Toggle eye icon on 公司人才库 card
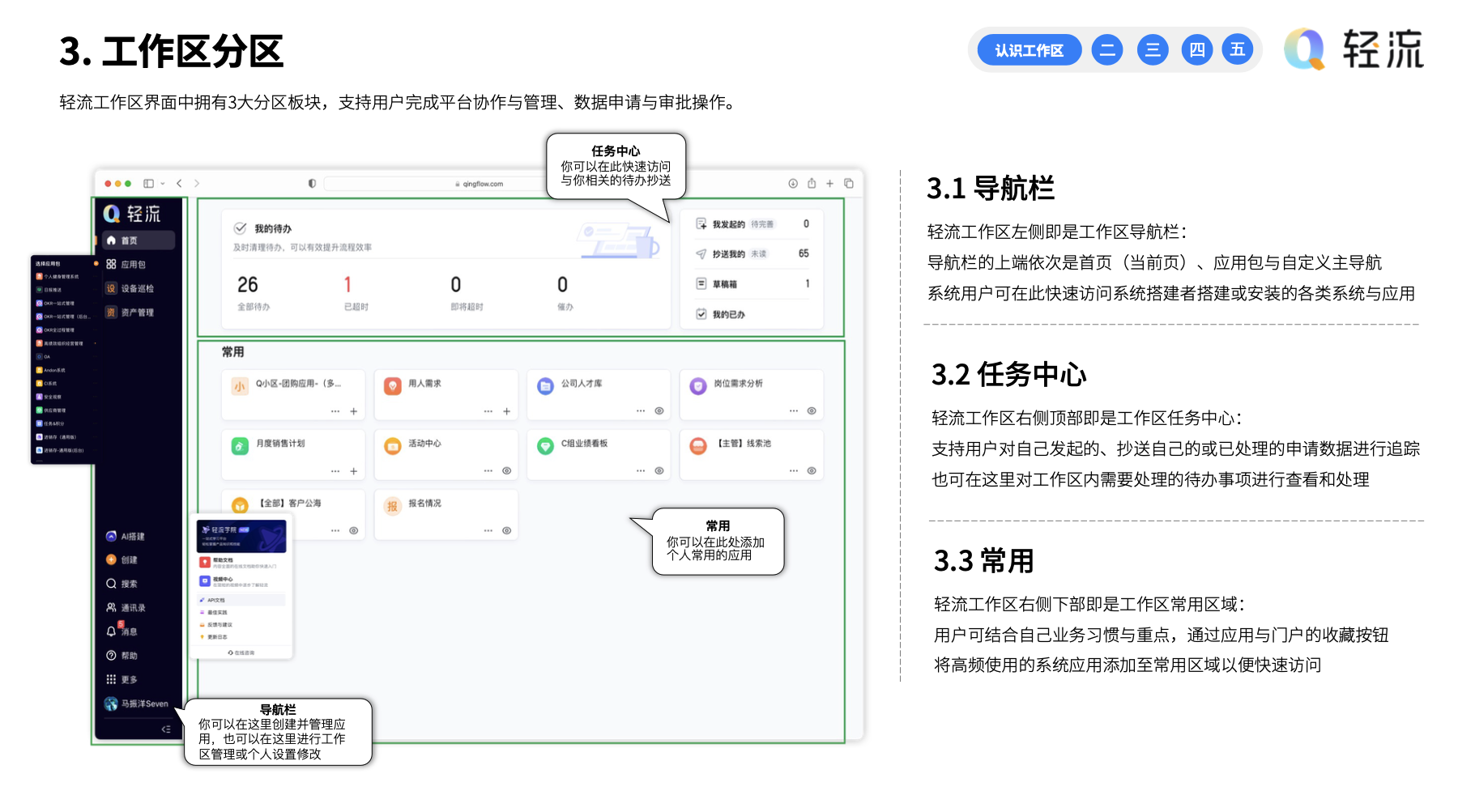Image resolution: width=1458 pixels, height=812 pixels. (659, 411)
